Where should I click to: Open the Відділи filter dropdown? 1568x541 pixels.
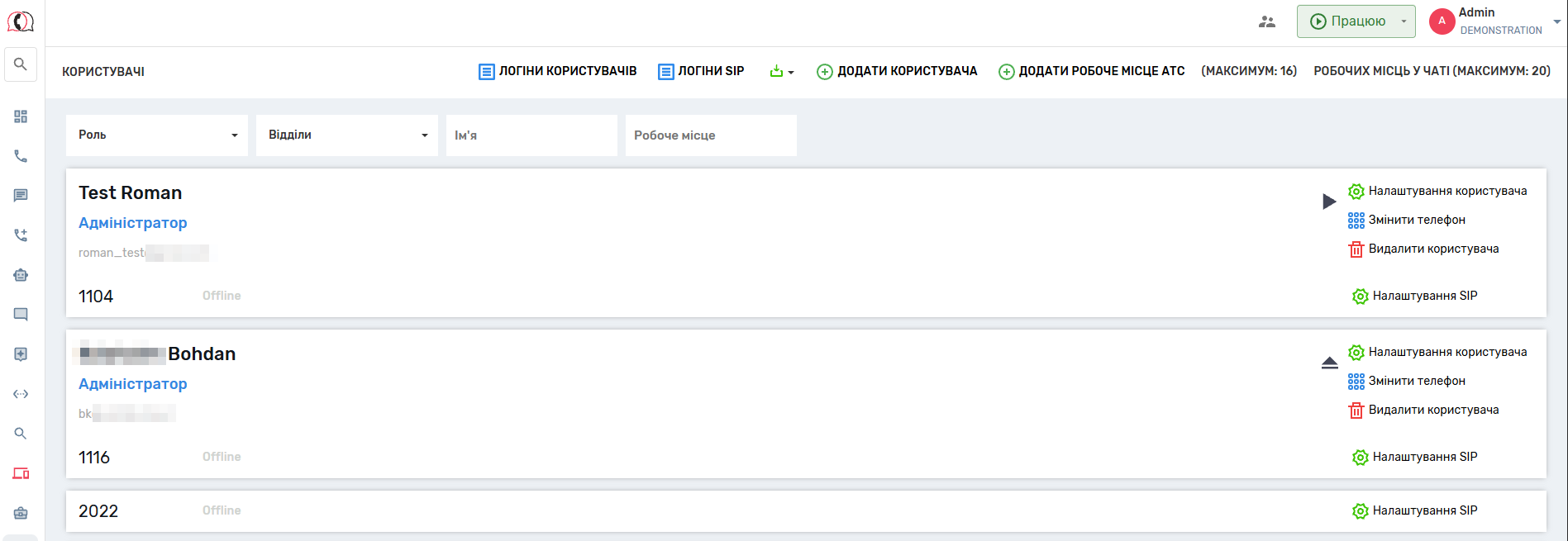tap(347, 135)
